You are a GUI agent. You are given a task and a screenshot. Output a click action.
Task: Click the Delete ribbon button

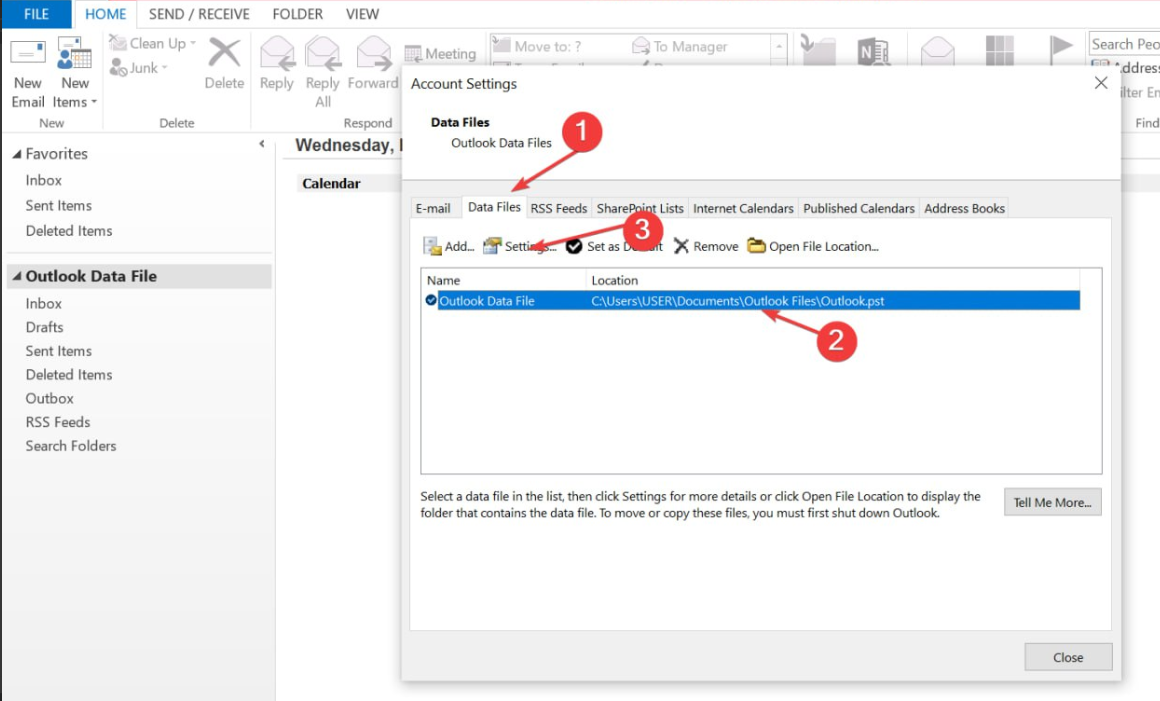(x=224, y=65)
